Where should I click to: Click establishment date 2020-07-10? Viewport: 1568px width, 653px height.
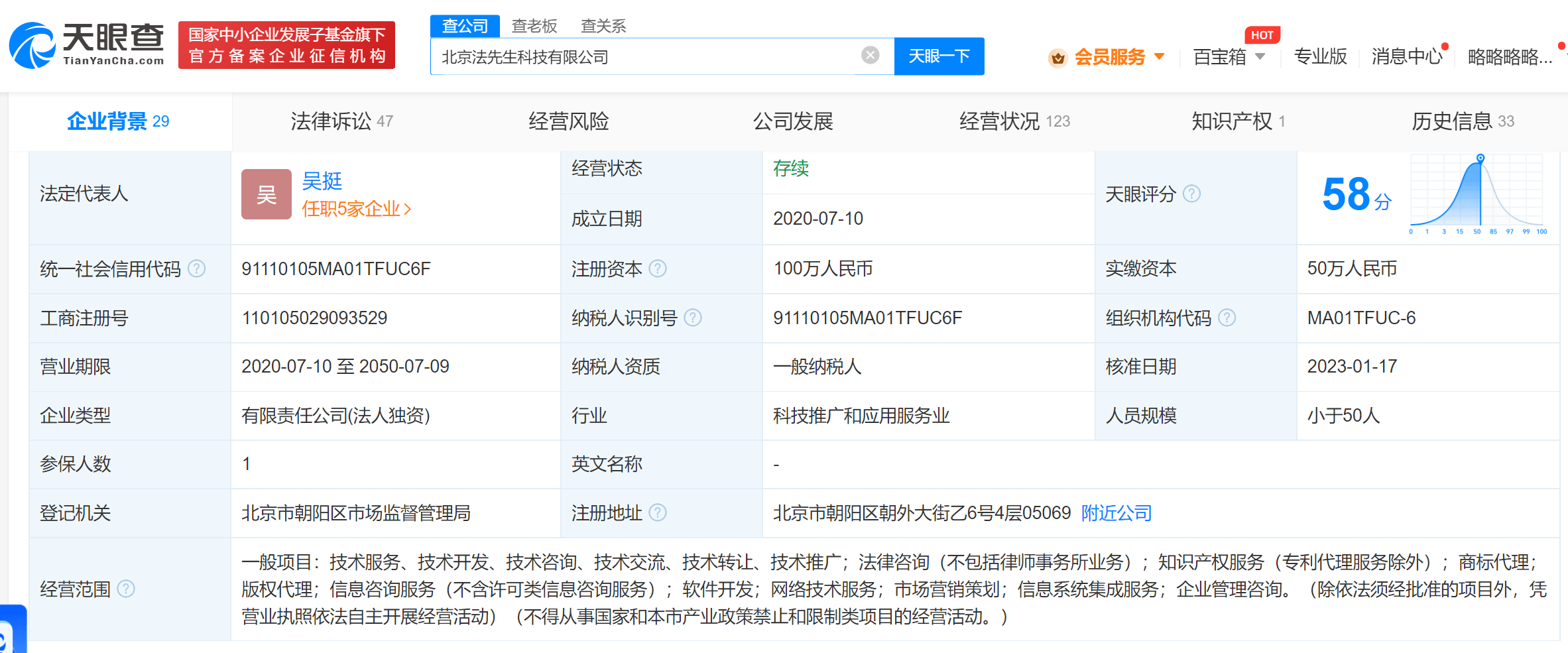(x=818, y=218)
